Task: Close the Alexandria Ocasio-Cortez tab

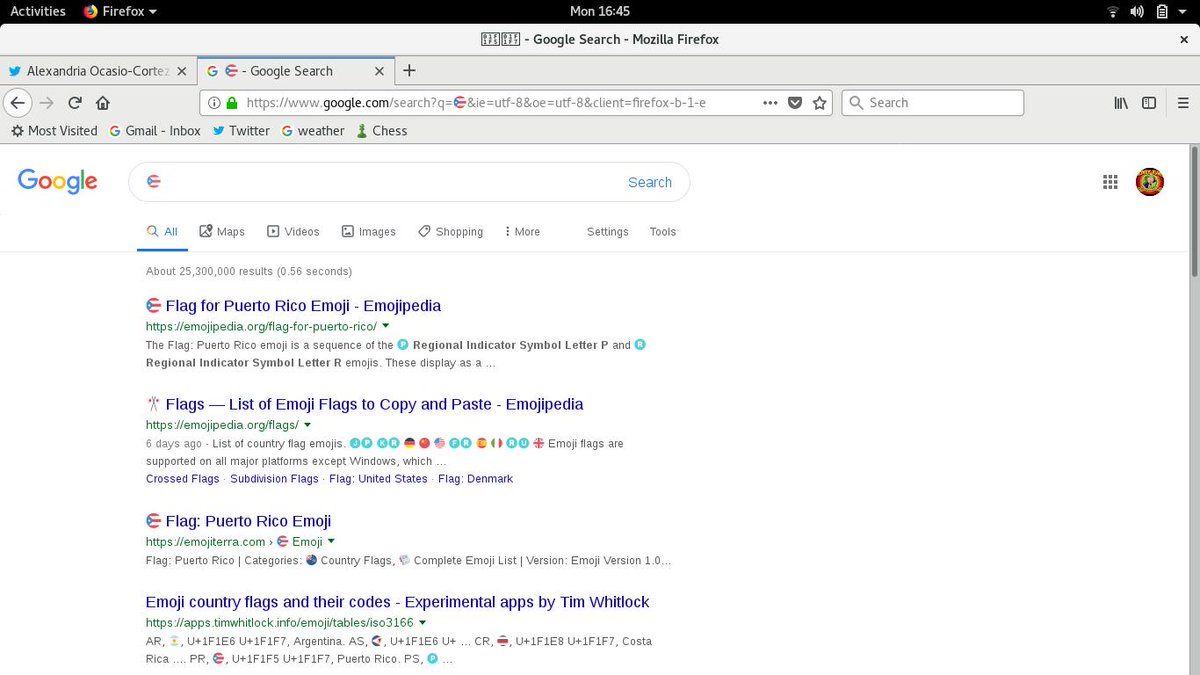Action: click(181, 71)
